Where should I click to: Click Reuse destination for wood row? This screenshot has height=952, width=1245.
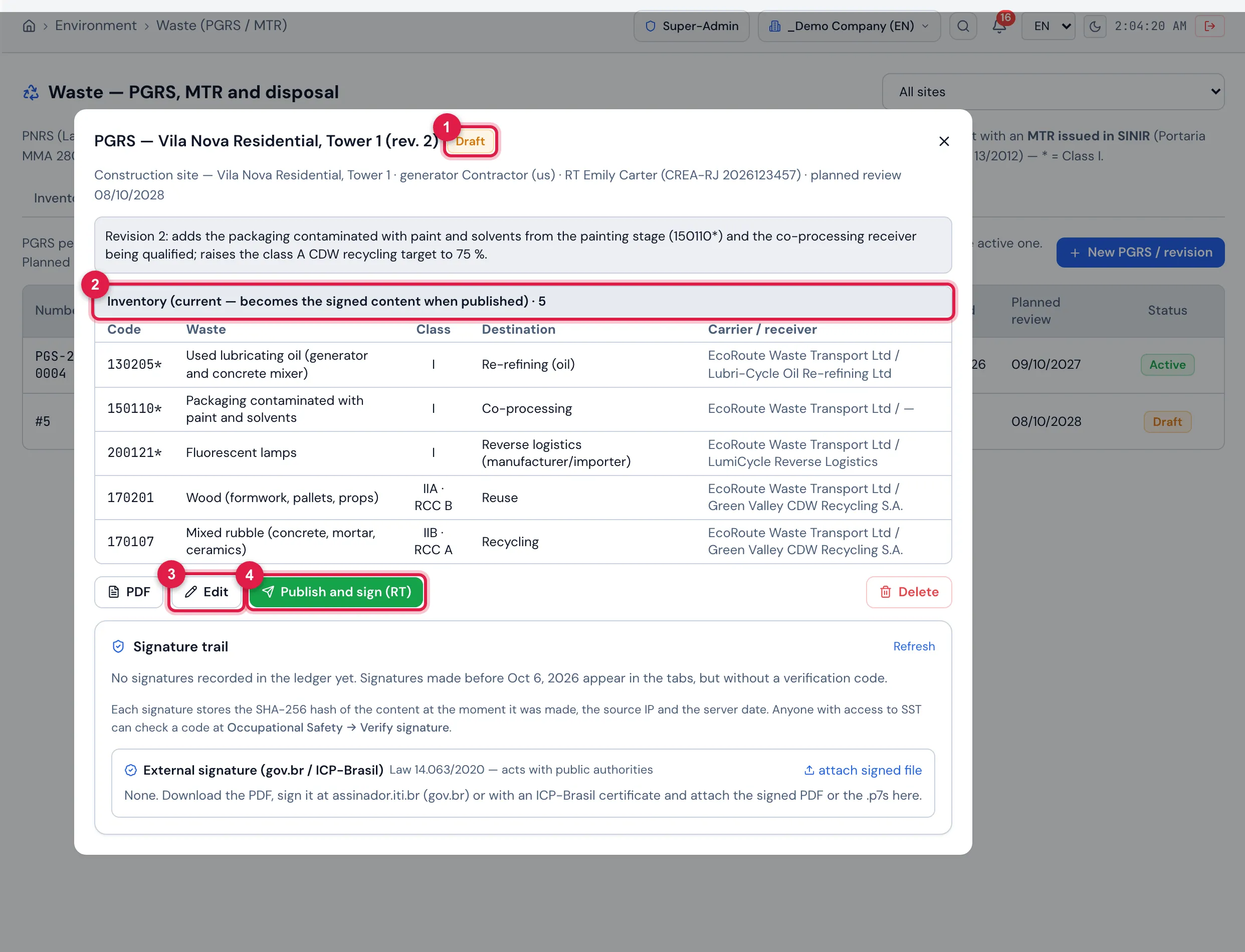tap(499, 498)
